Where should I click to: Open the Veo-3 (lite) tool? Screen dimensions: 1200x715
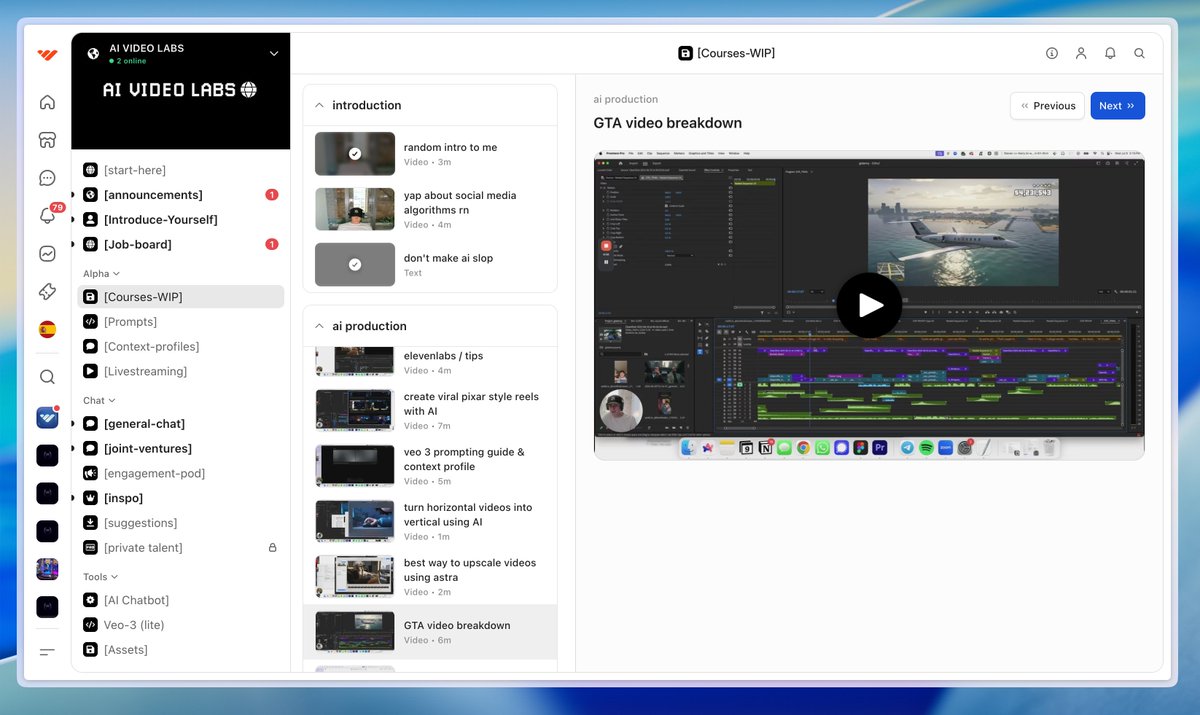pyautogui.click(x=180, y=625)
